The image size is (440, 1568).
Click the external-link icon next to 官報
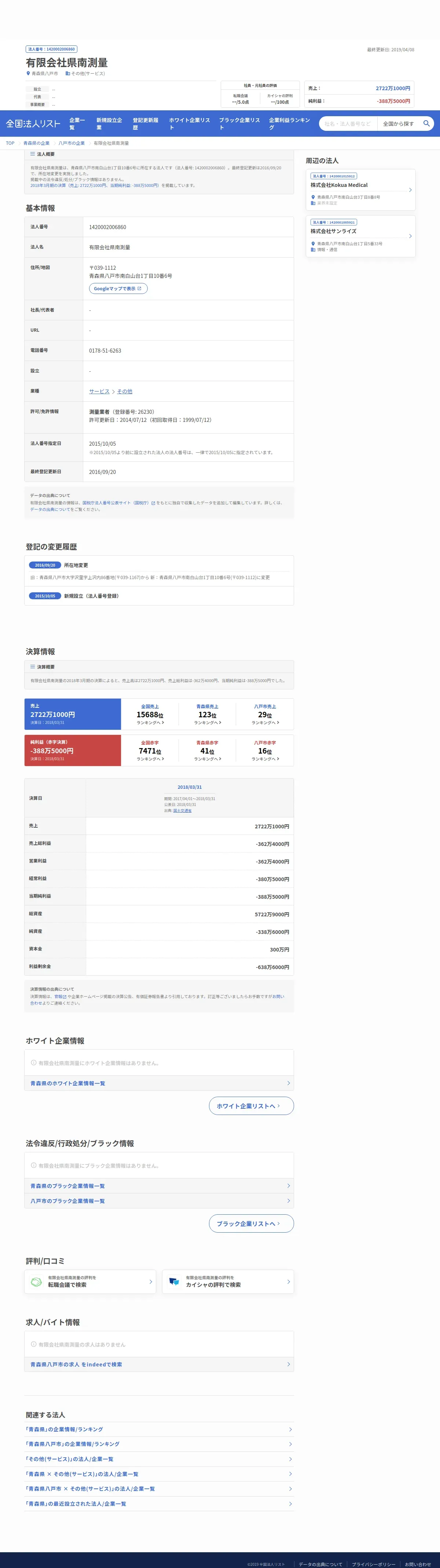click(65, 997)
